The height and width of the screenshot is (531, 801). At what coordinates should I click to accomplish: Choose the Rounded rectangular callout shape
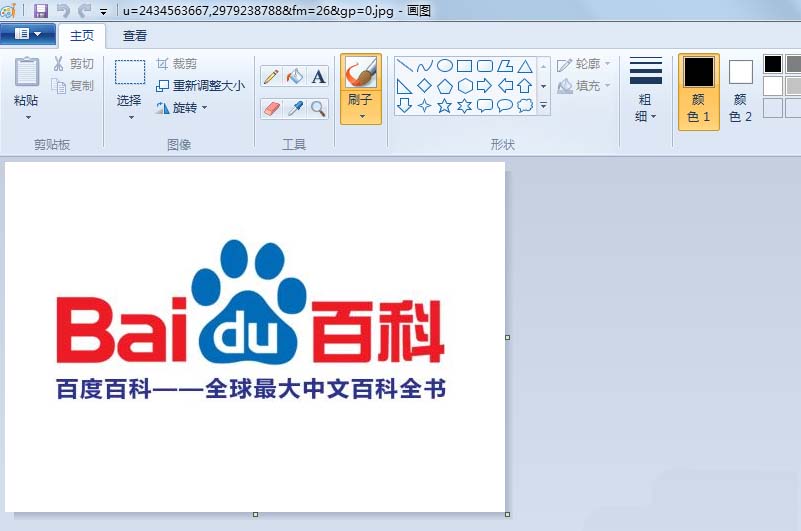click(485, 106)
